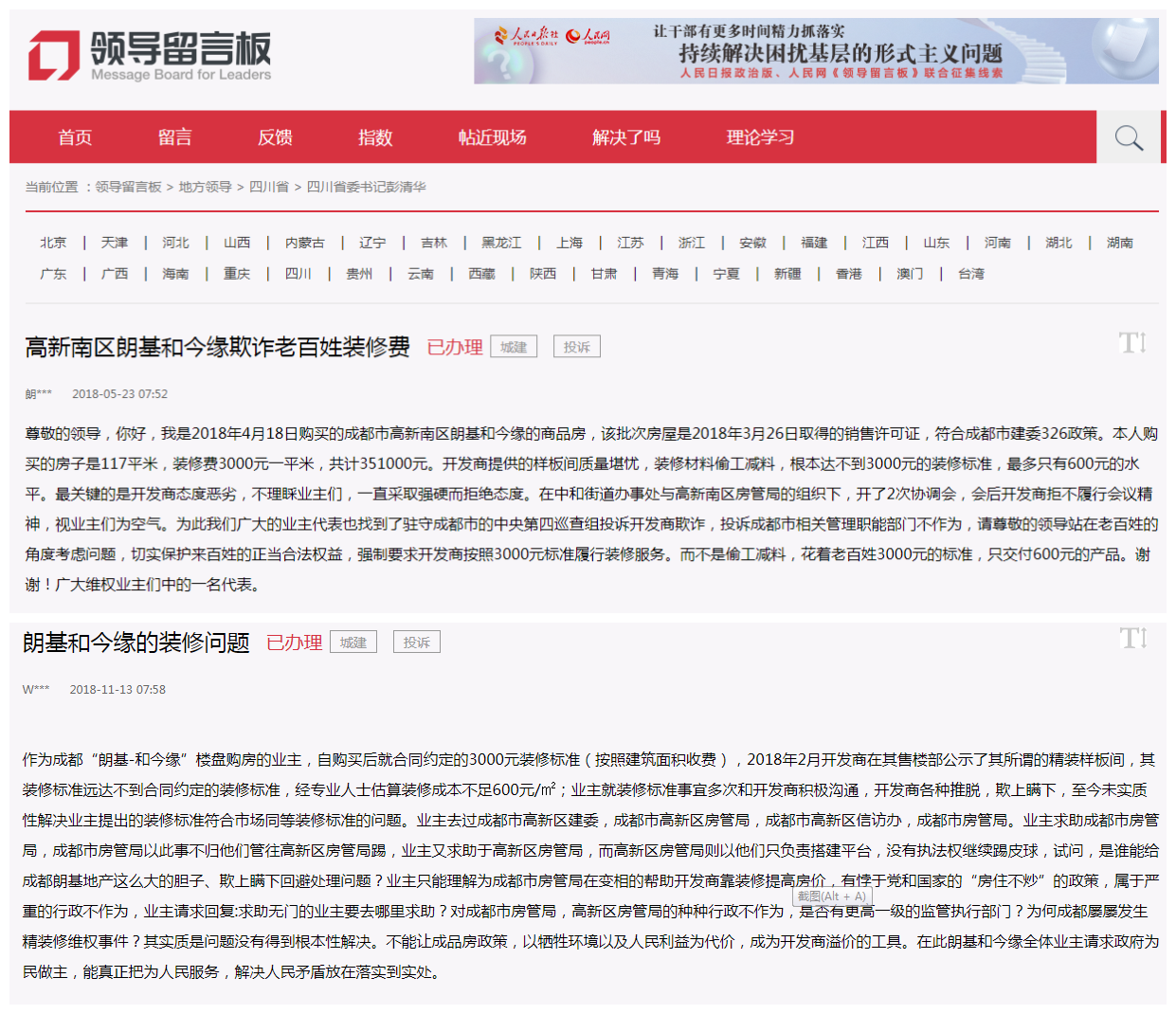Open 解决了吗 in navigation bar
This screenshot has height=1014, width=1176.
[626, 137]
